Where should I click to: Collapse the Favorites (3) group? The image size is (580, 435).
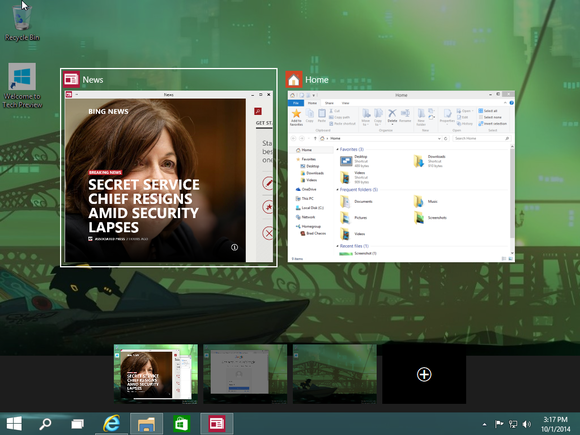(337, 149)
